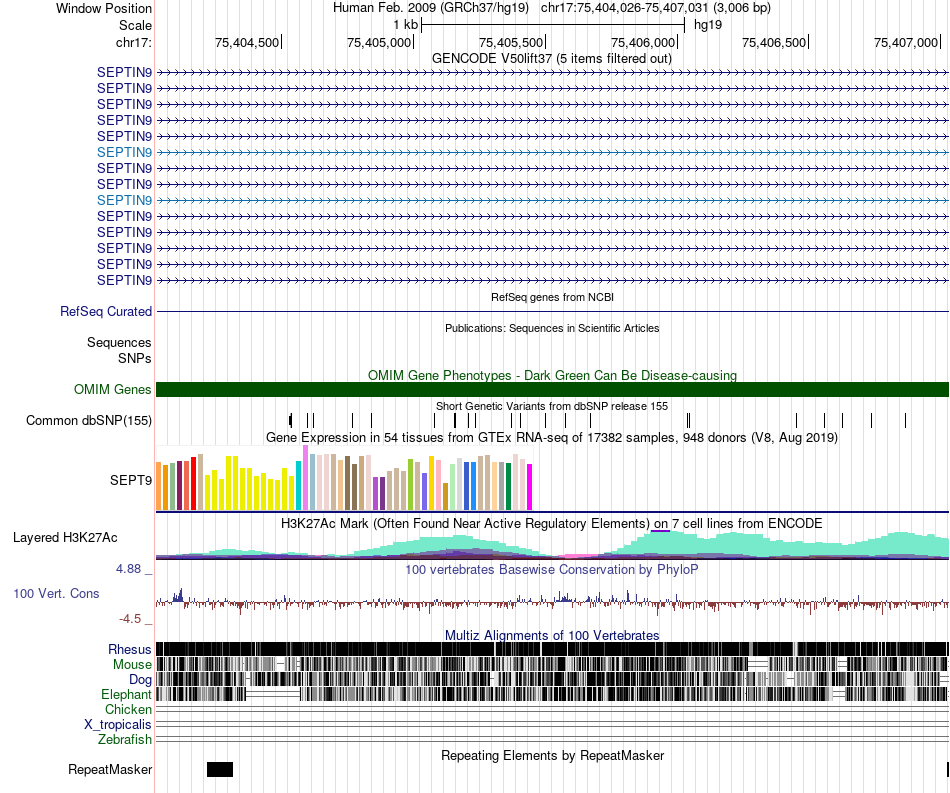
Task: Click the -4.5 PhyloP minimum value
Action: tap(130, 619)
